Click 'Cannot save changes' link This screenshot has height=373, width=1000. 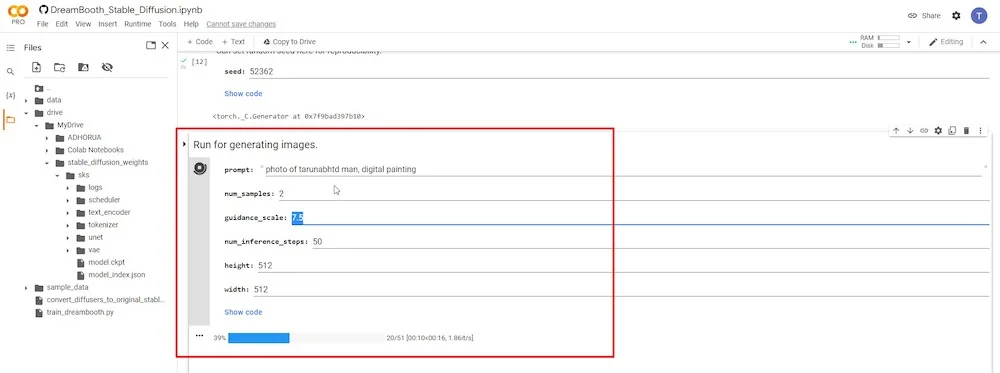pos(241,24)
